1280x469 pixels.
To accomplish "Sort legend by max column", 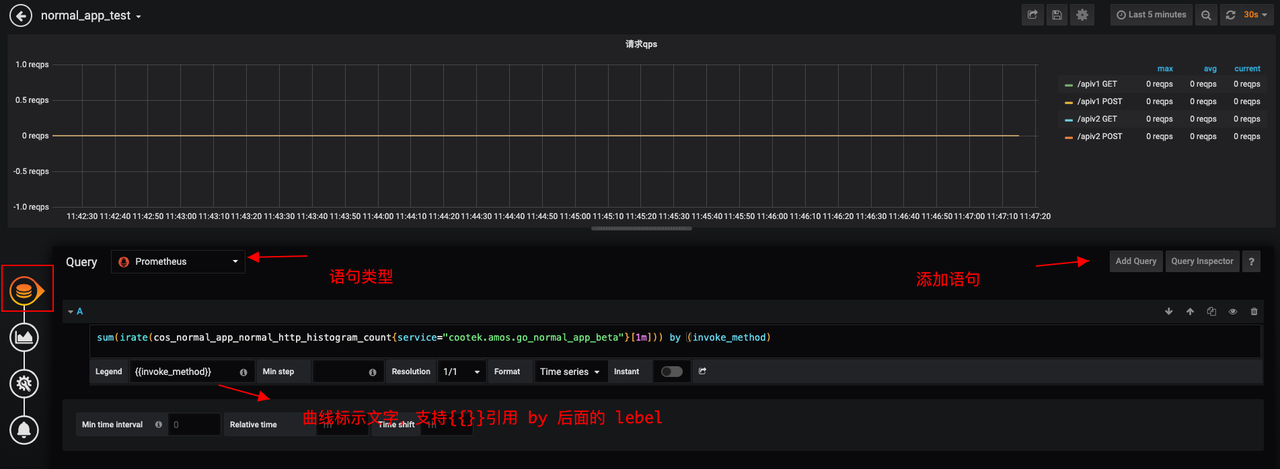I will pos(1165,69).
